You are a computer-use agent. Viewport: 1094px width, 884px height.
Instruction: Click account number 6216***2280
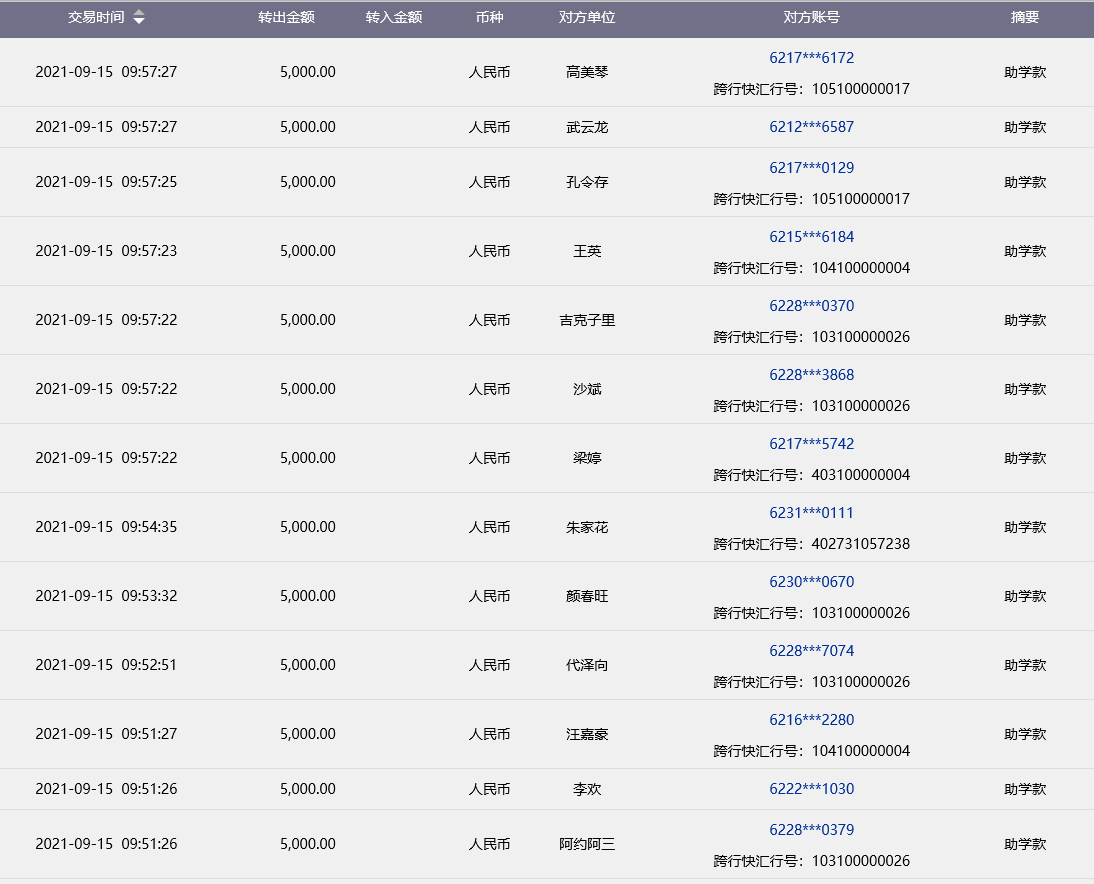click(x=811, y=720)
